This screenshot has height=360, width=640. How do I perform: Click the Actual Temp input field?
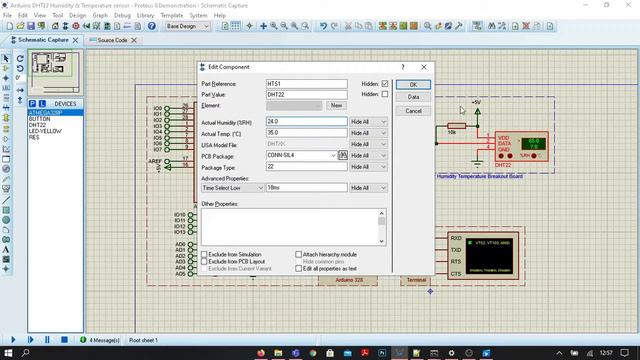click(x=307, y=133)
